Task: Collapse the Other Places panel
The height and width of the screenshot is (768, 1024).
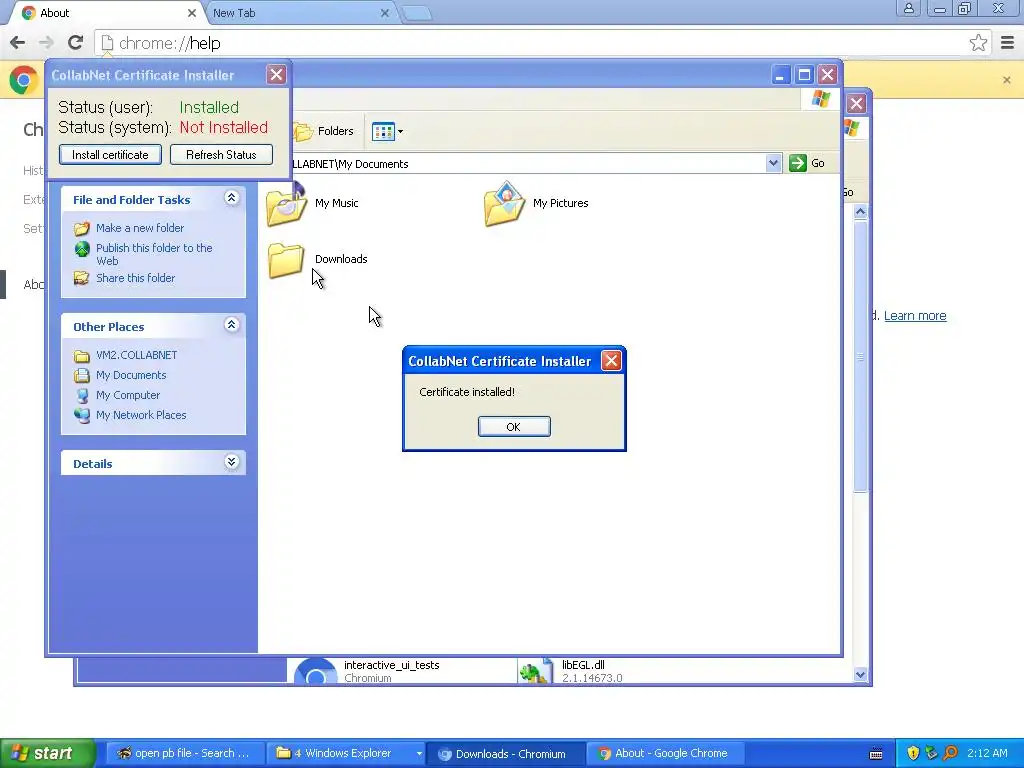Action: click(231, 325)
